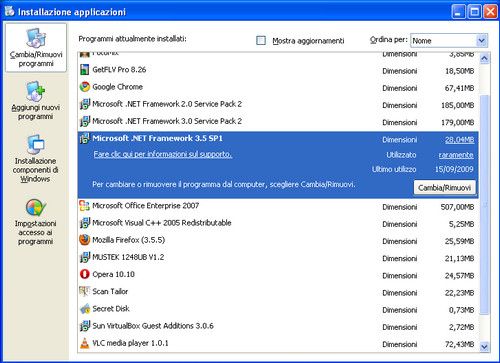
Task: Select Microsoft .NET Framework 3.0 Service Pack 2
Action: click(x=278, y=122)
